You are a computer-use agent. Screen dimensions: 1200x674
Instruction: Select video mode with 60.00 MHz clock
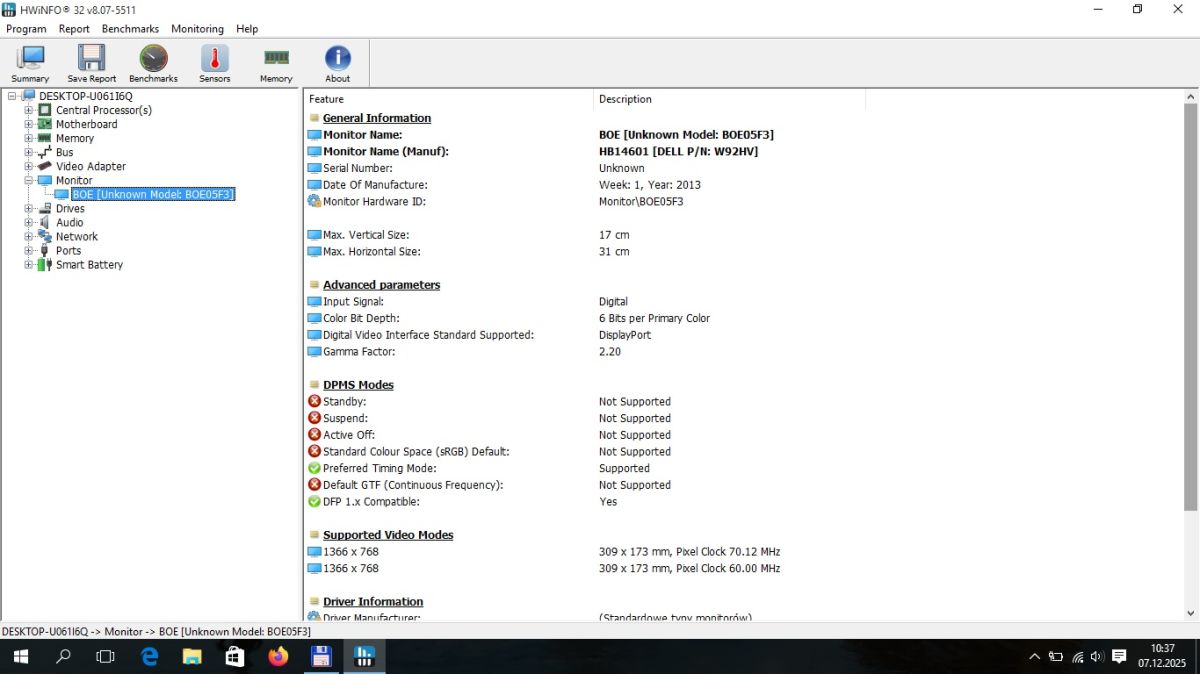pyautogui.click(x=743, y=568)
